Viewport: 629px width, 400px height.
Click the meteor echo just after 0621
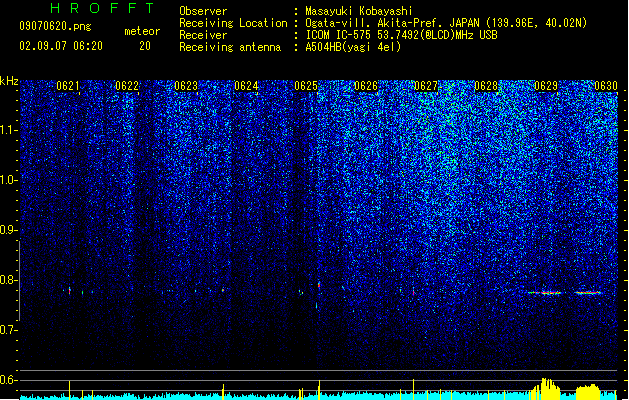click(70, 290)
